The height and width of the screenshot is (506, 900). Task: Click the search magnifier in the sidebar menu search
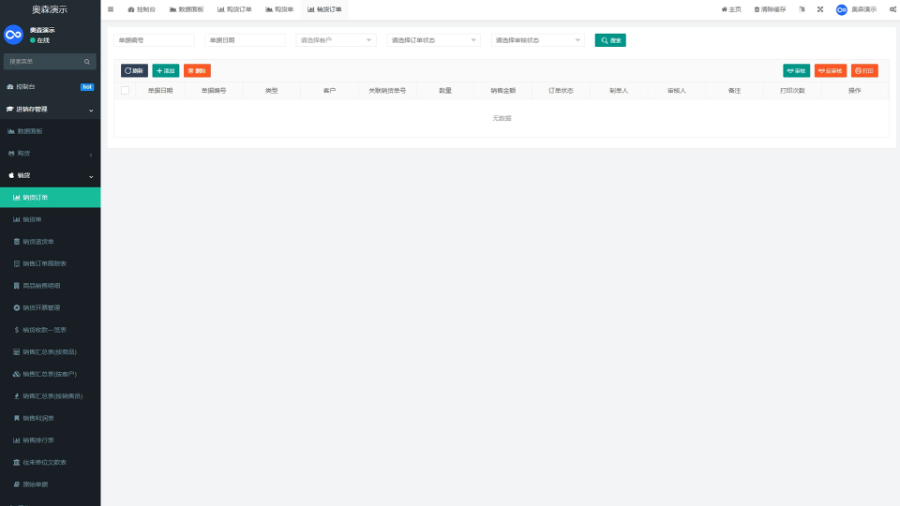[87, 61]
